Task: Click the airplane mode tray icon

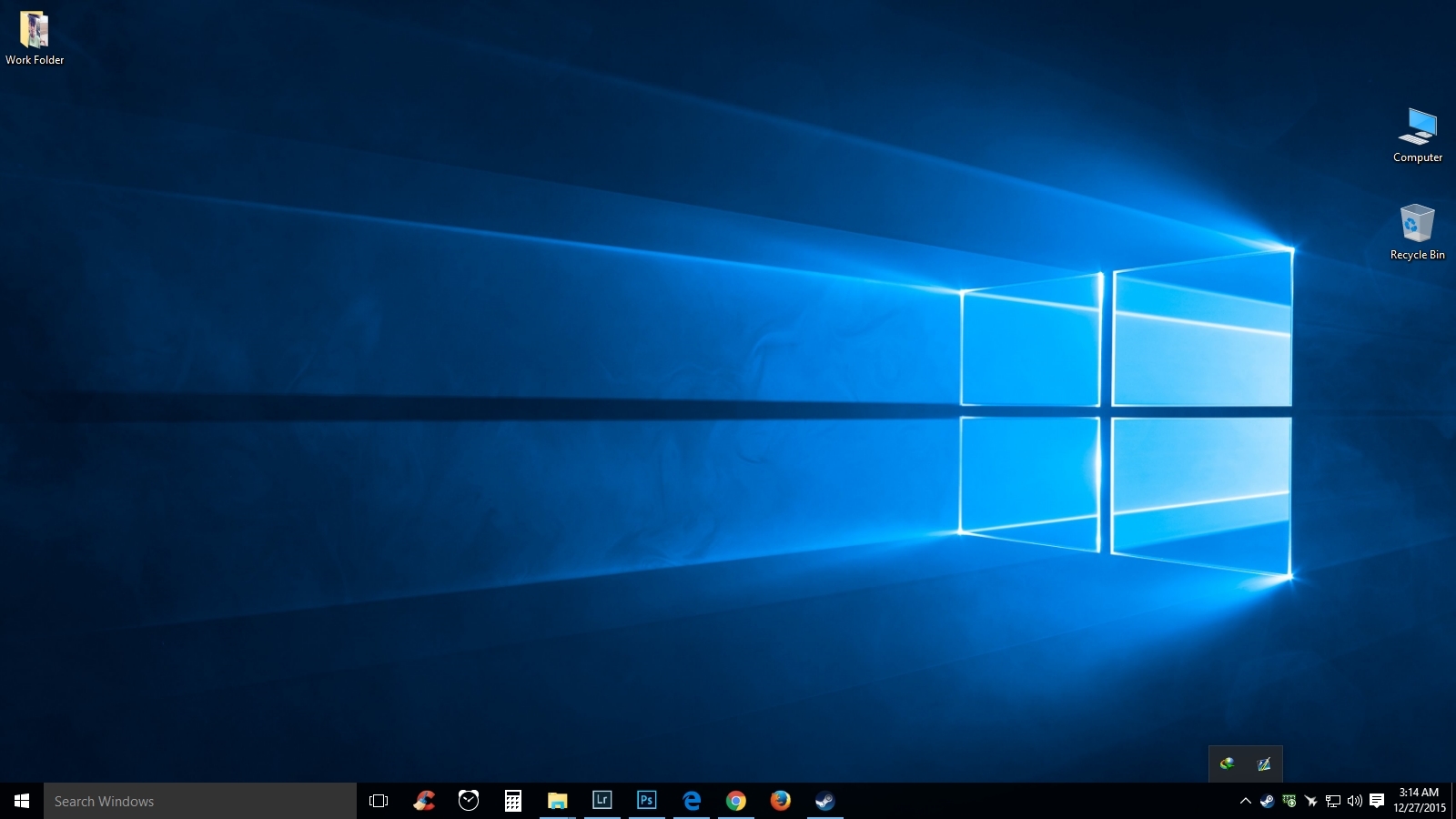Action: click(x=1311, y=801)
